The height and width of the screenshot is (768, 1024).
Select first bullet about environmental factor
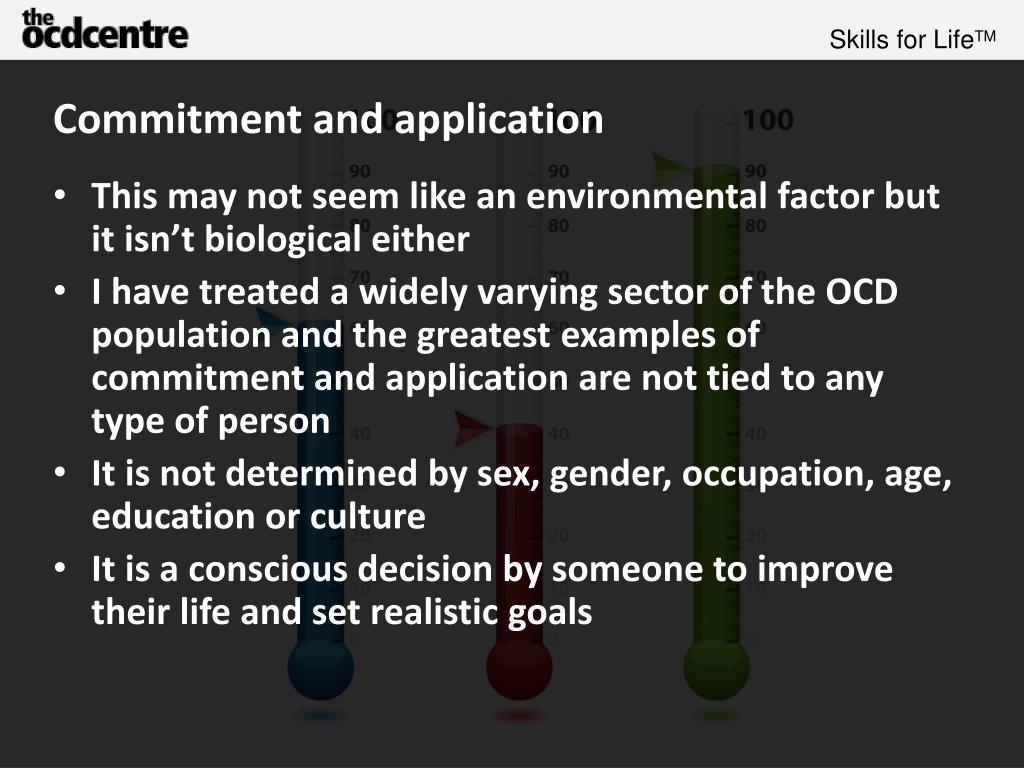(515, 217)
